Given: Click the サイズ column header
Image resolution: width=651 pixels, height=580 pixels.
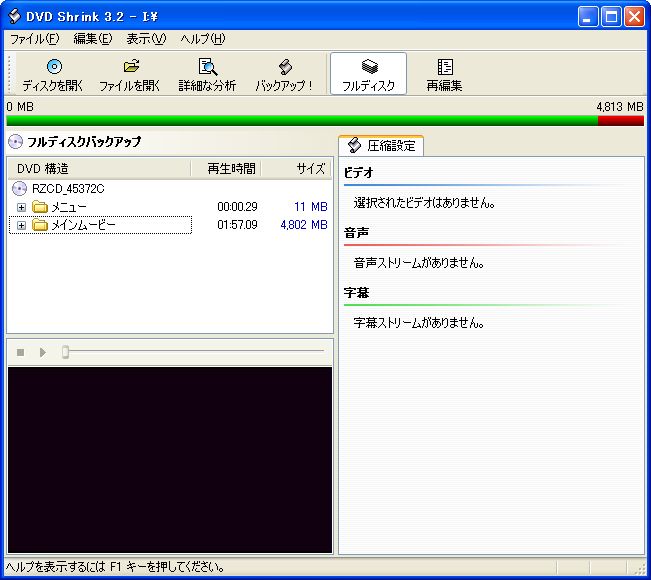Looking at the screenshot, I should (296, 169).
